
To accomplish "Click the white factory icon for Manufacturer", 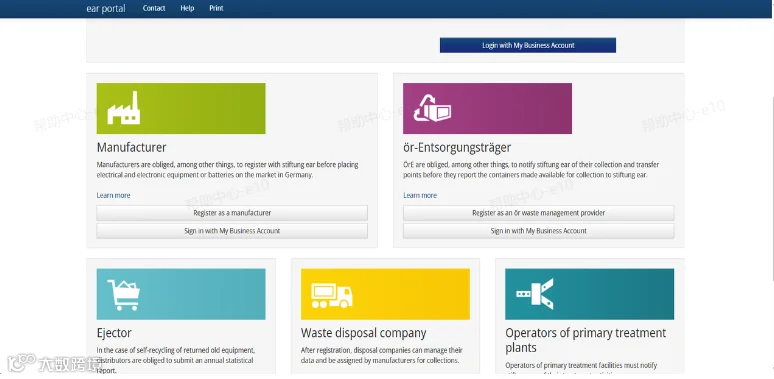I will coord(123,108).
